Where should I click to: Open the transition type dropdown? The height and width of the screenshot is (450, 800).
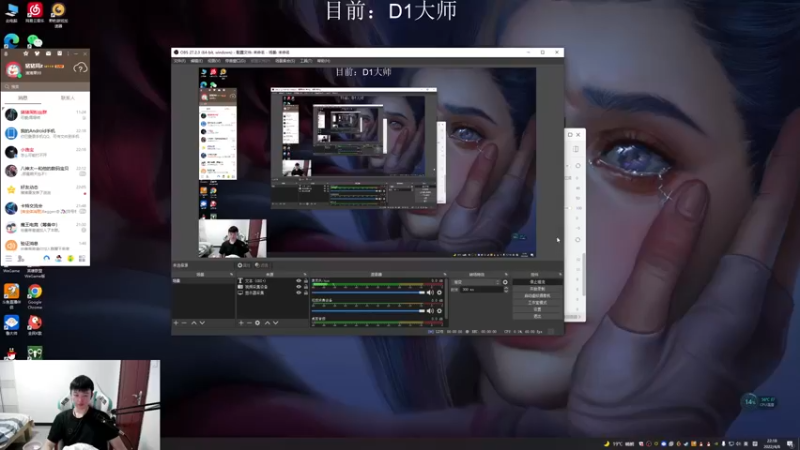(x=477, y=282)
